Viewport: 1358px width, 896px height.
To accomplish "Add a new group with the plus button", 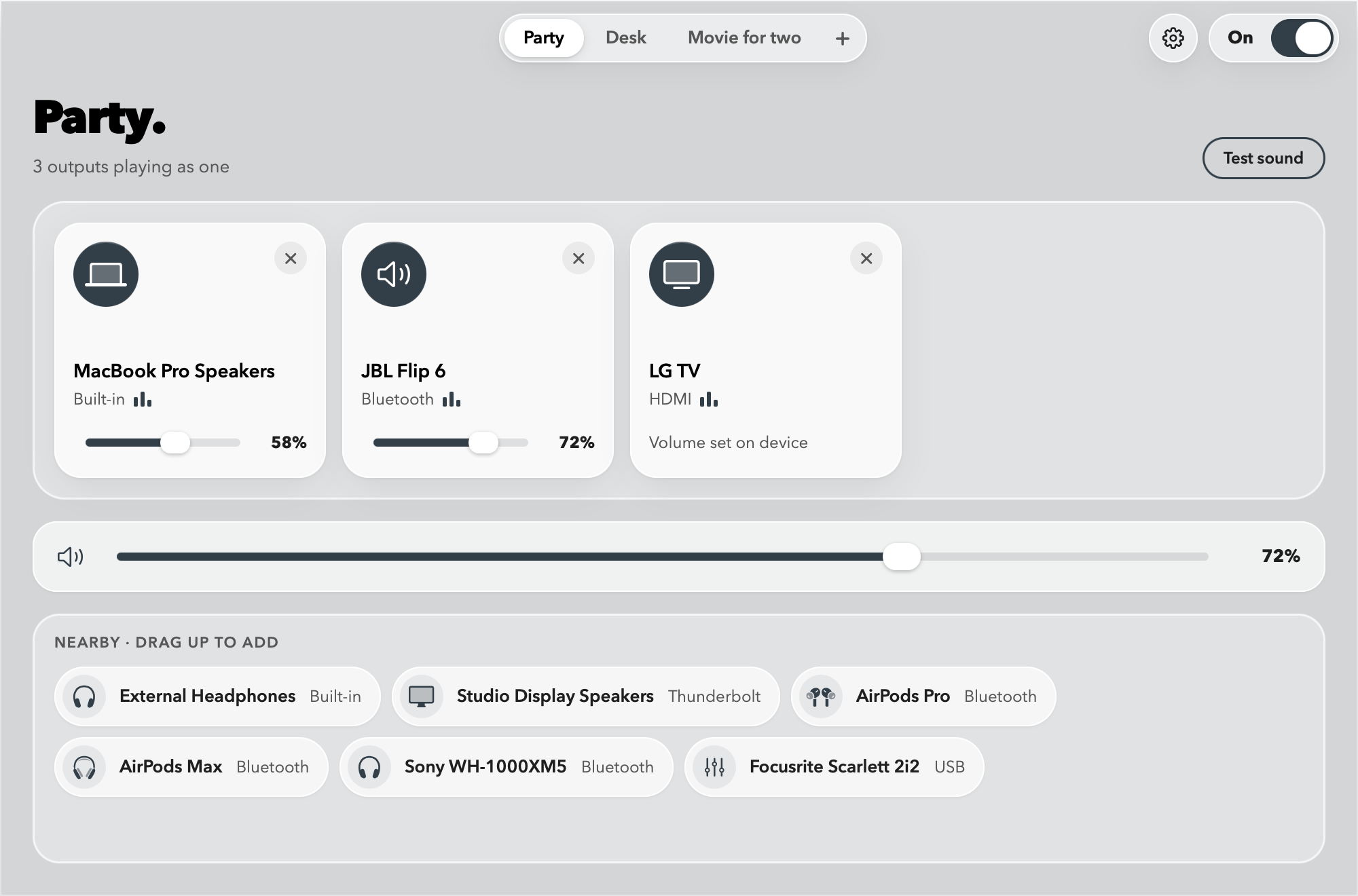I will [842, 38].
